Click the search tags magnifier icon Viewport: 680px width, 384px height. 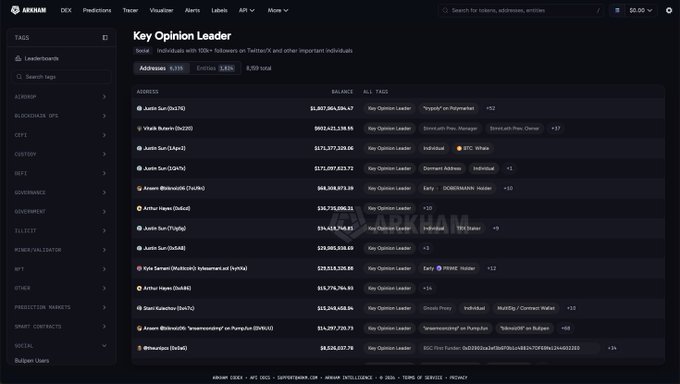(x=19, y=77)
